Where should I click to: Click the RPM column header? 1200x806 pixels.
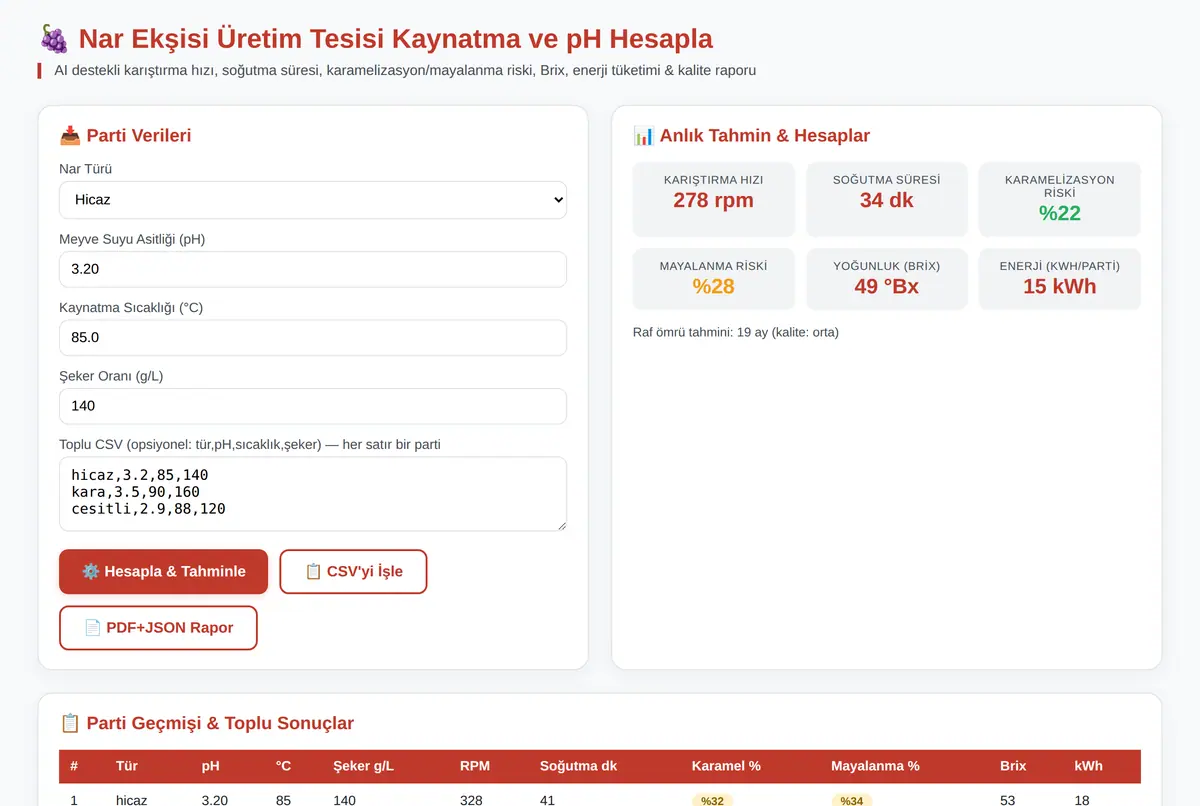pyautogui.click(x=475, y=766)
